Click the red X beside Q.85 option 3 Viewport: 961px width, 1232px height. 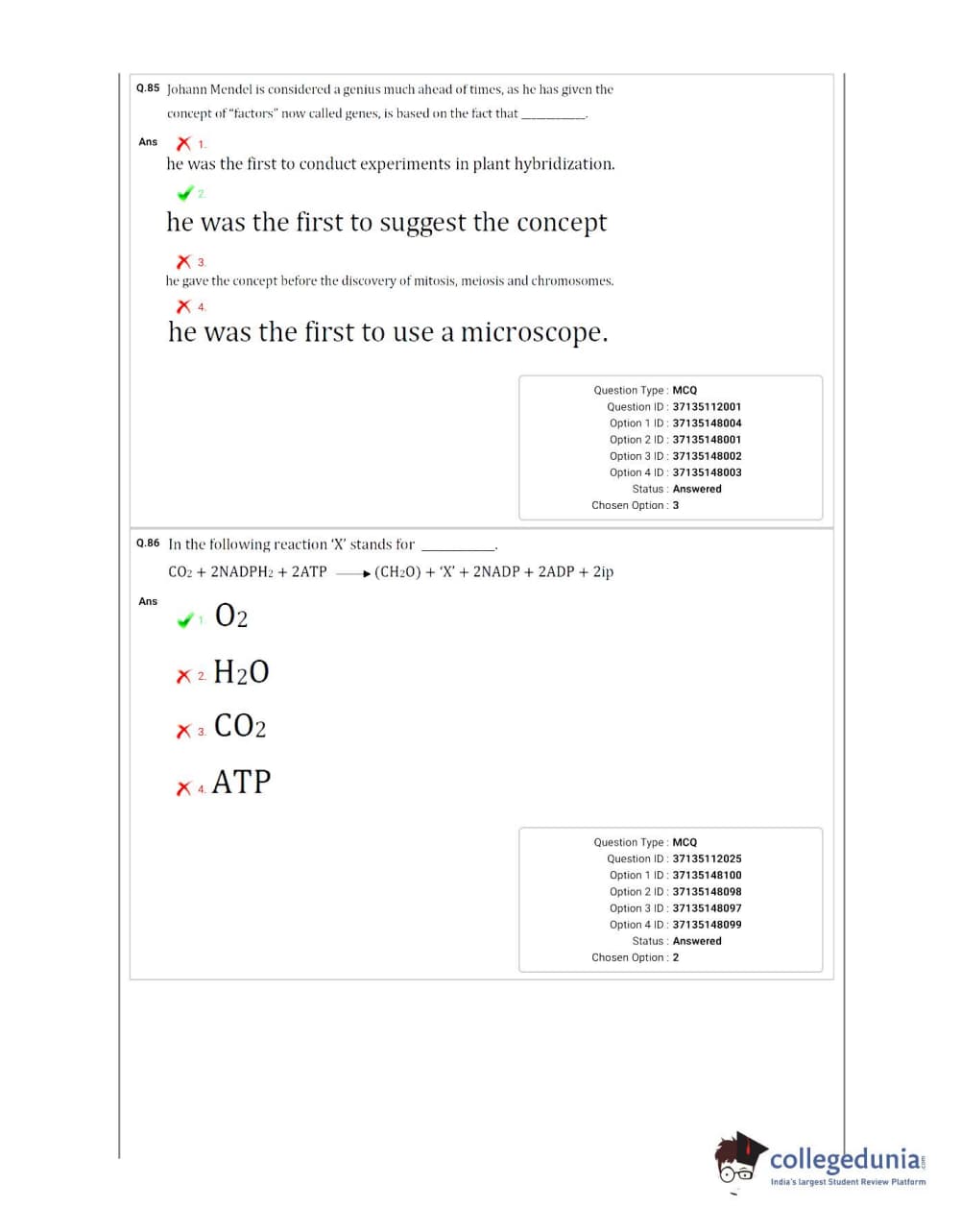pyautogui.click(x=183, y=261)
